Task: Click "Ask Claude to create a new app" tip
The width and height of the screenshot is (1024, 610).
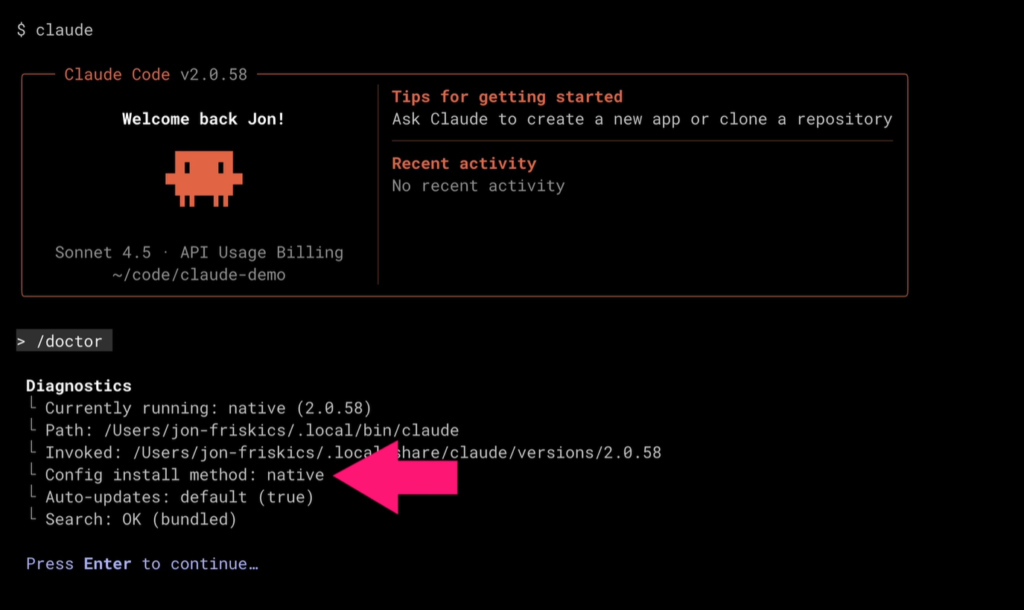Action: coord(642,119)
